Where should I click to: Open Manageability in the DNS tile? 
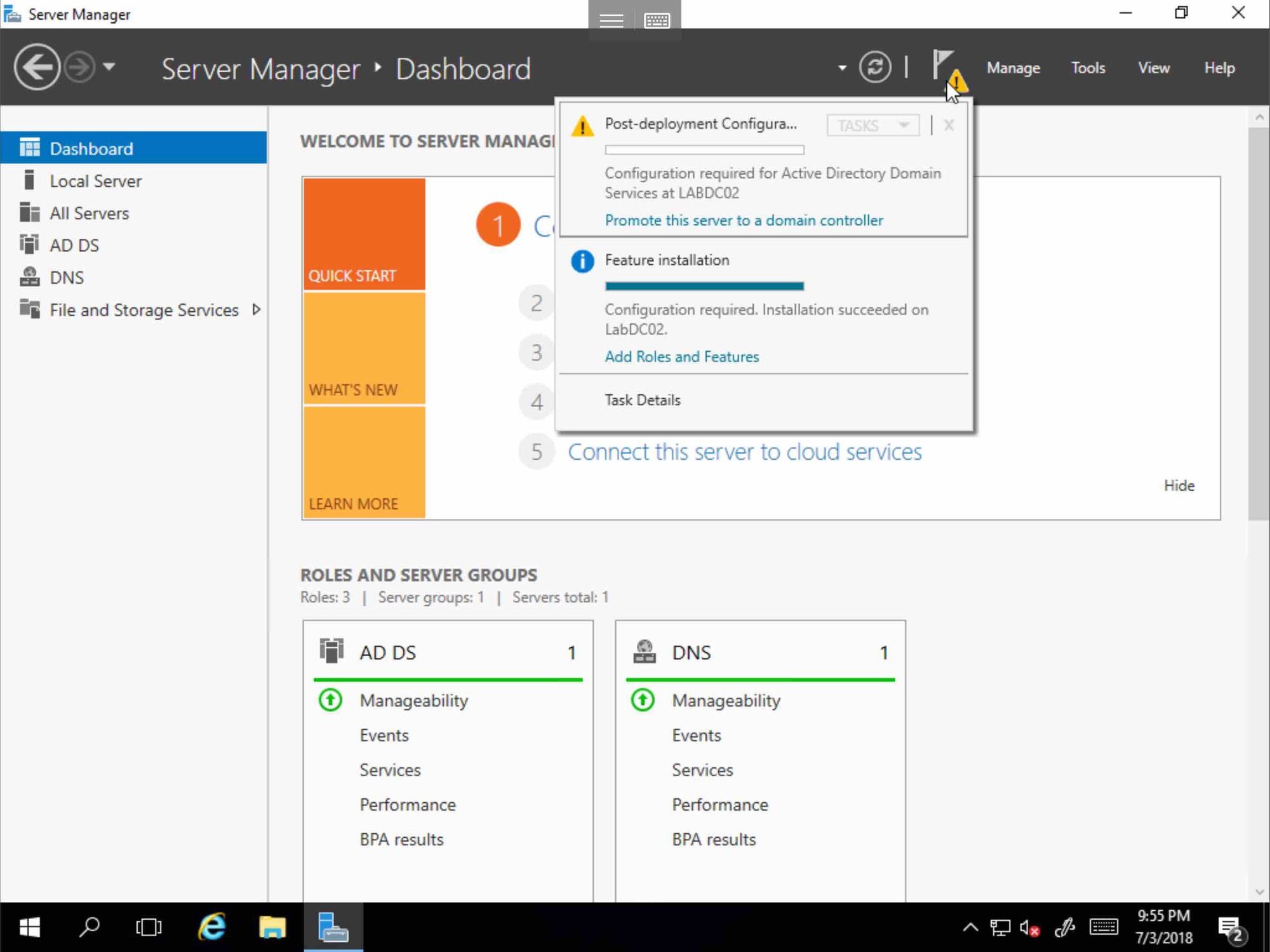pos(726,701)
